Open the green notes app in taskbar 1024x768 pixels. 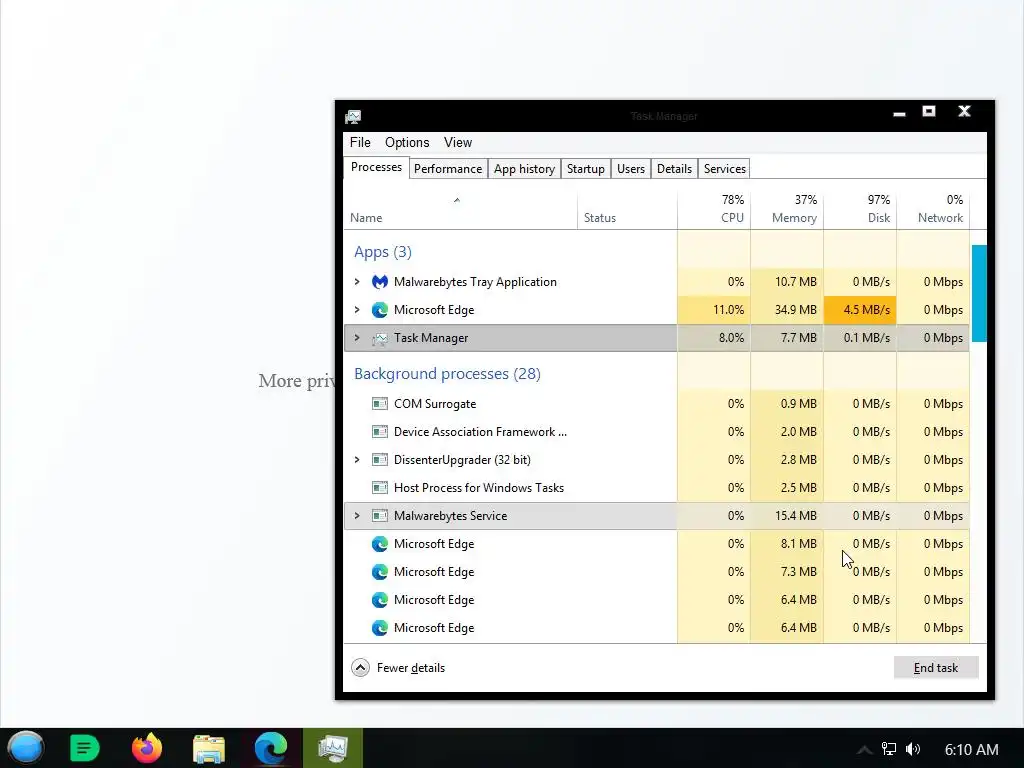(84, 748)
